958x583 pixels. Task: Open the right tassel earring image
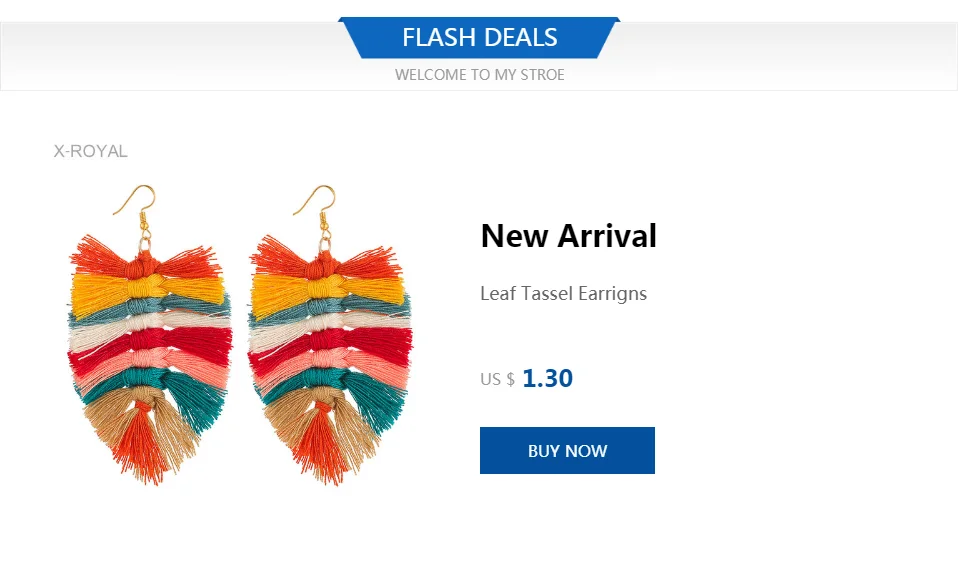pos(330,335)
